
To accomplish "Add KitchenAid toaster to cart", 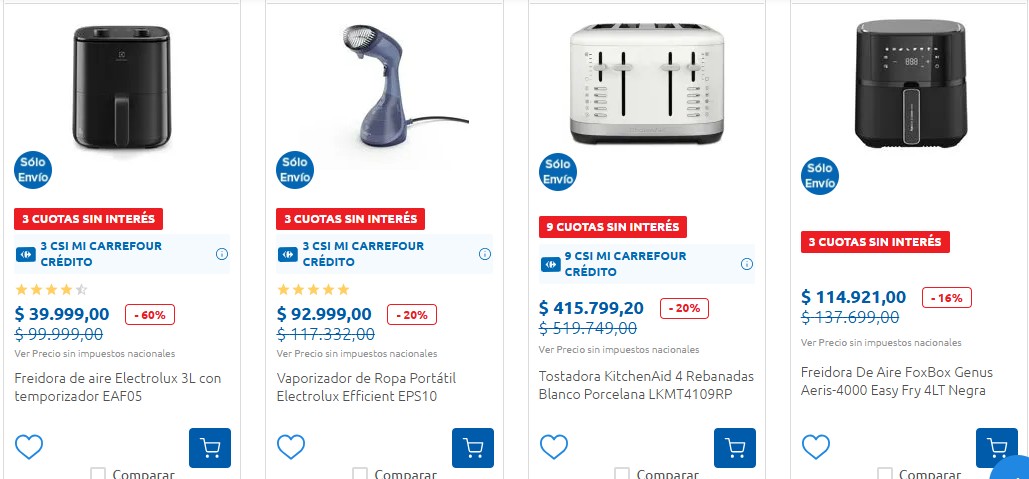I will [x=735, y=448].
